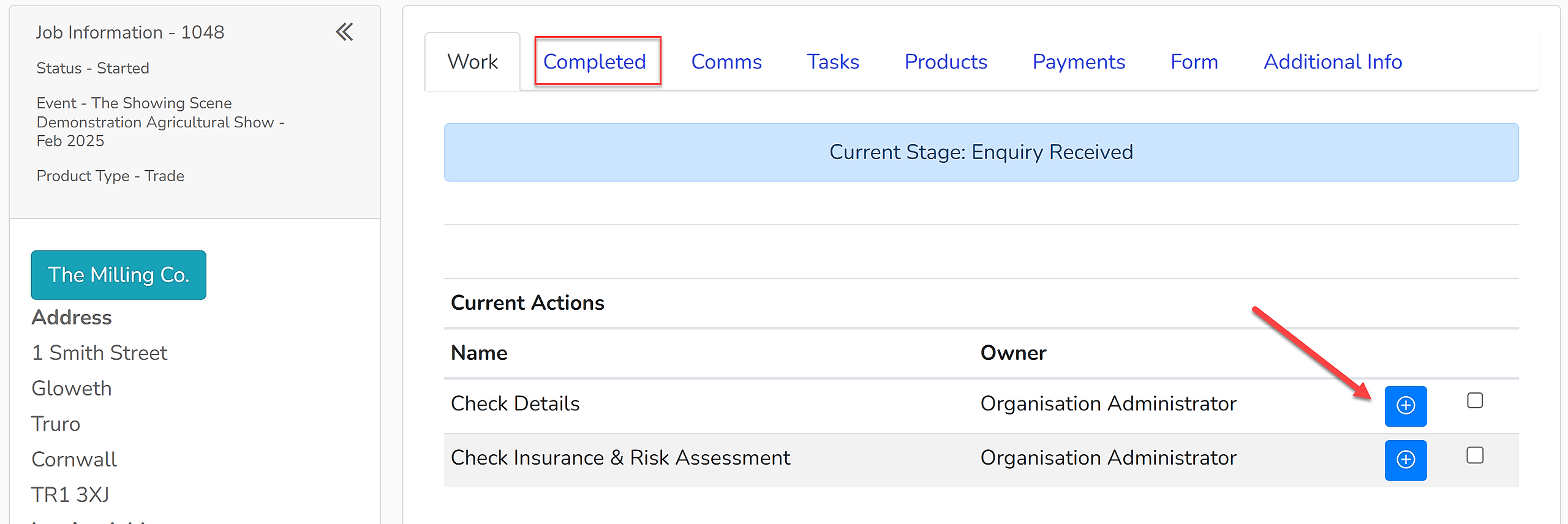The width and height of the screenshot is (1568, 524).
Task: Click the Job Information - 1048 heading
Action: (130, 32)
